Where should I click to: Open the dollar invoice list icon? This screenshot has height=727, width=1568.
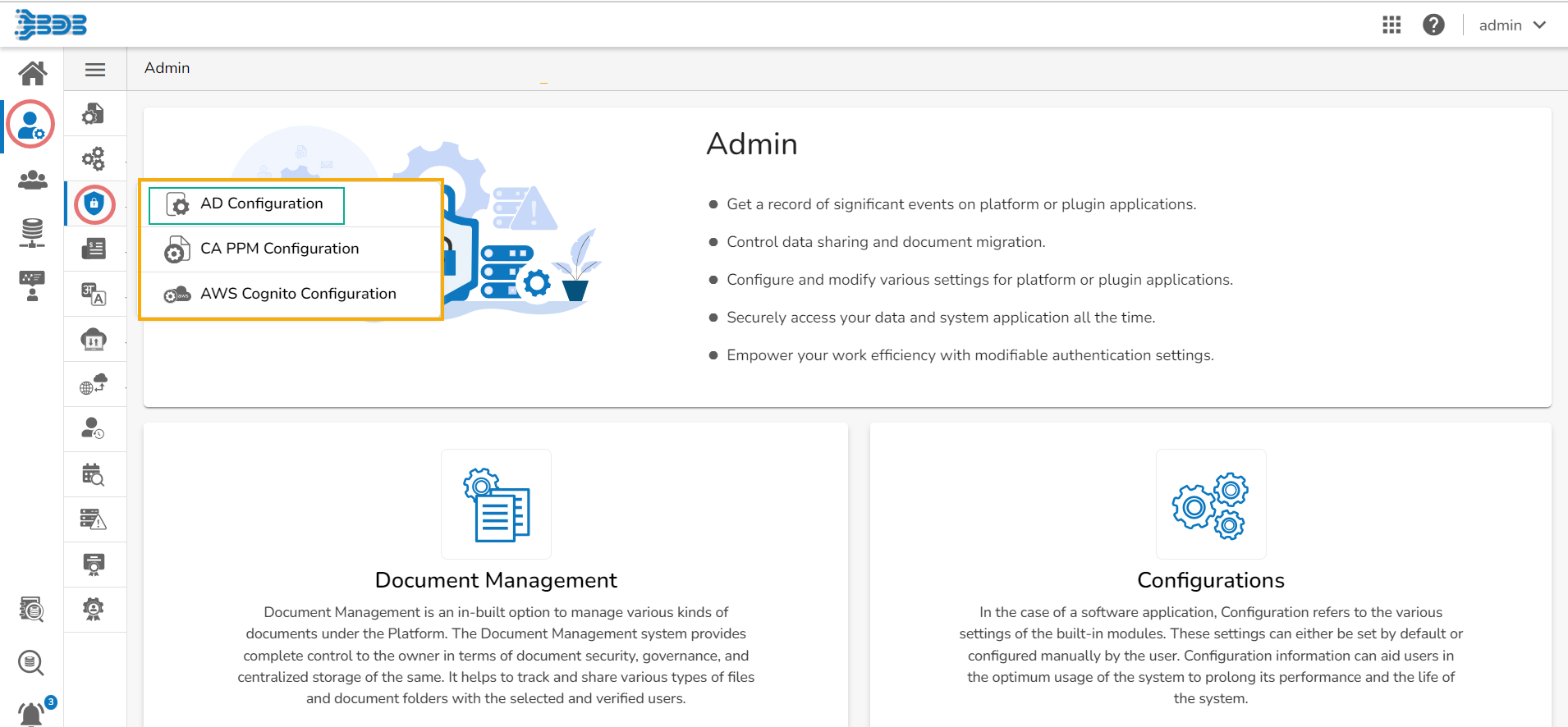coord(94,249)
